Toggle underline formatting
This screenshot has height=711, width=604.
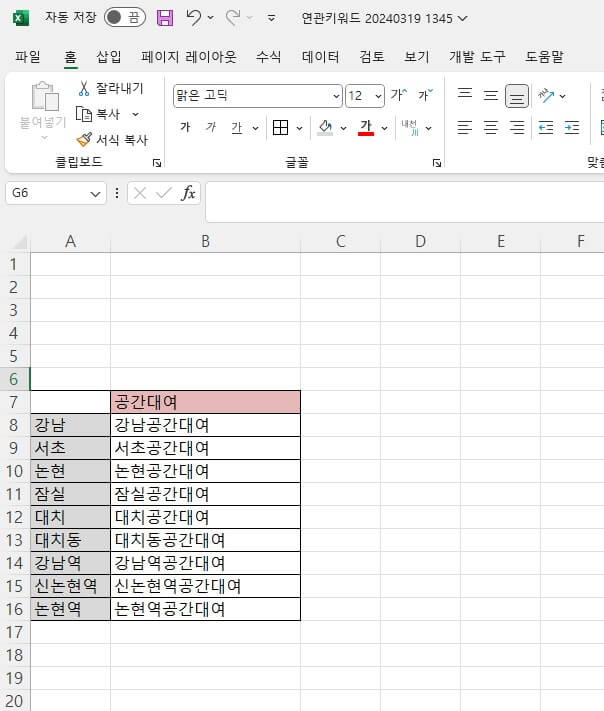pos(237,128)
